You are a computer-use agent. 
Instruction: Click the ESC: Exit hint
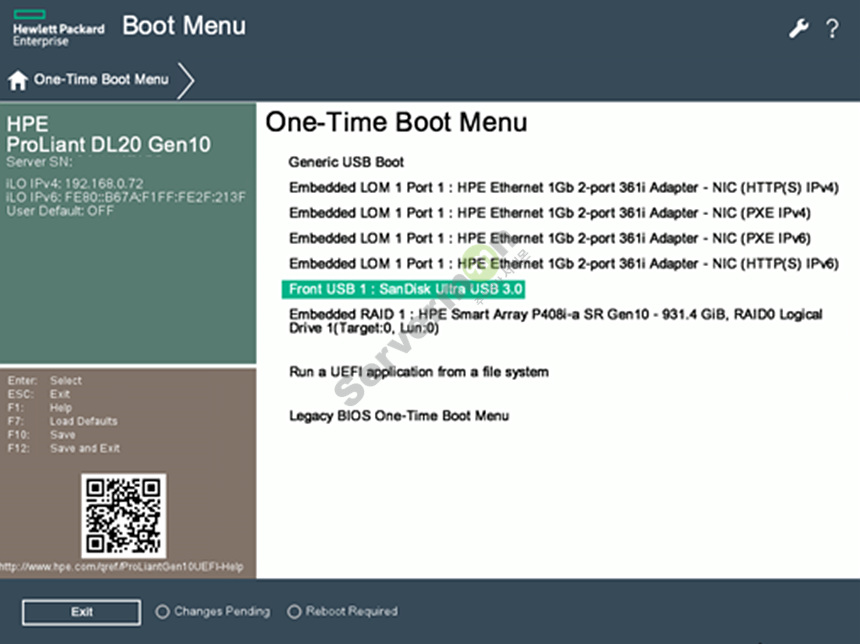pos(38,394)
